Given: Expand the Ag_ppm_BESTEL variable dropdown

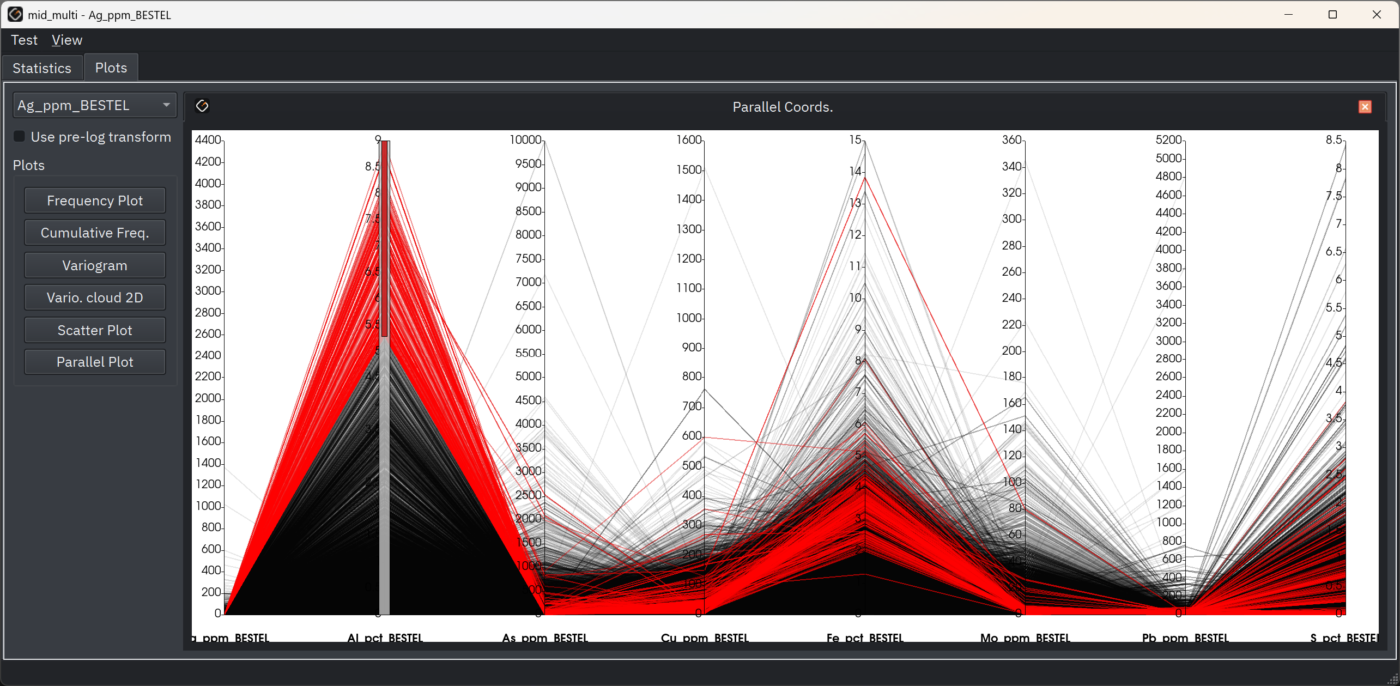Looking at the screenshot, I should pos(95,105).
